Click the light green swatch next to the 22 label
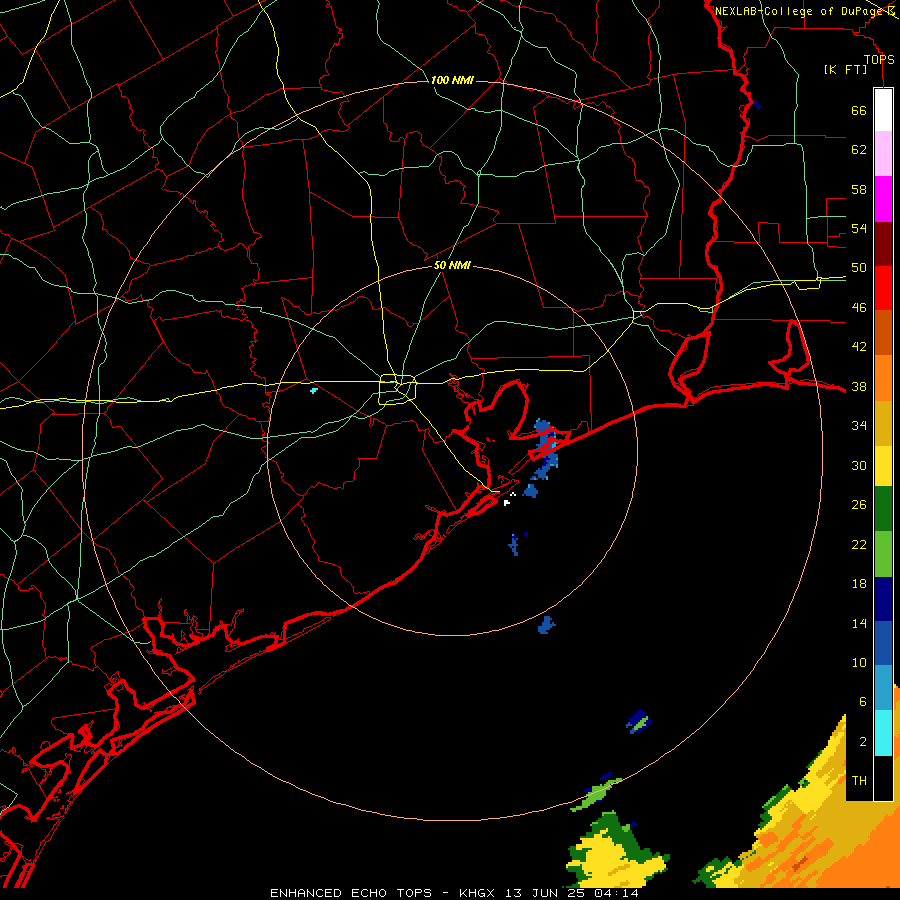The image size is (900, 900). click(x=883, y=554)
